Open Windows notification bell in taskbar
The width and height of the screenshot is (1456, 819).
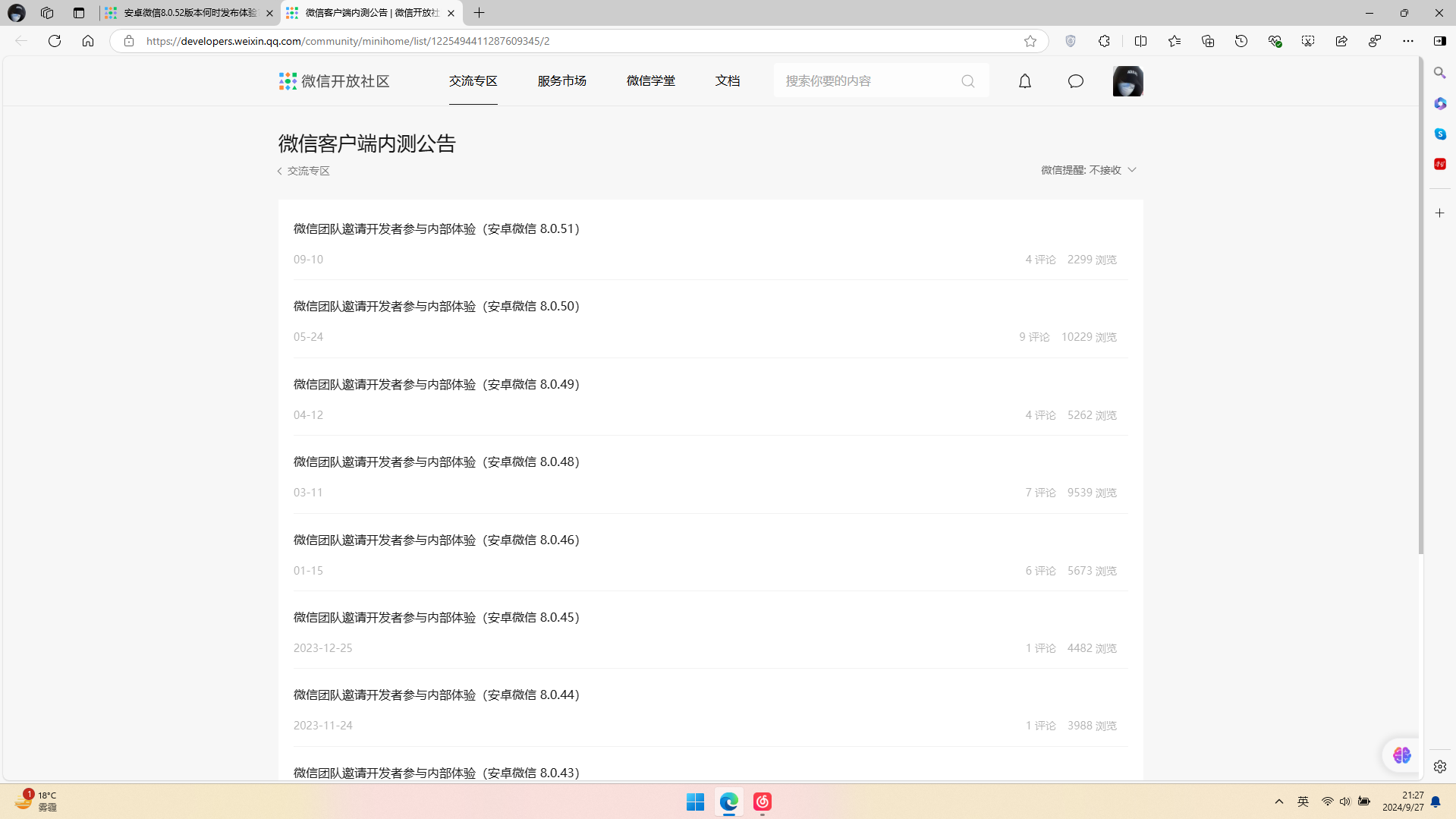pos(1436,802)
